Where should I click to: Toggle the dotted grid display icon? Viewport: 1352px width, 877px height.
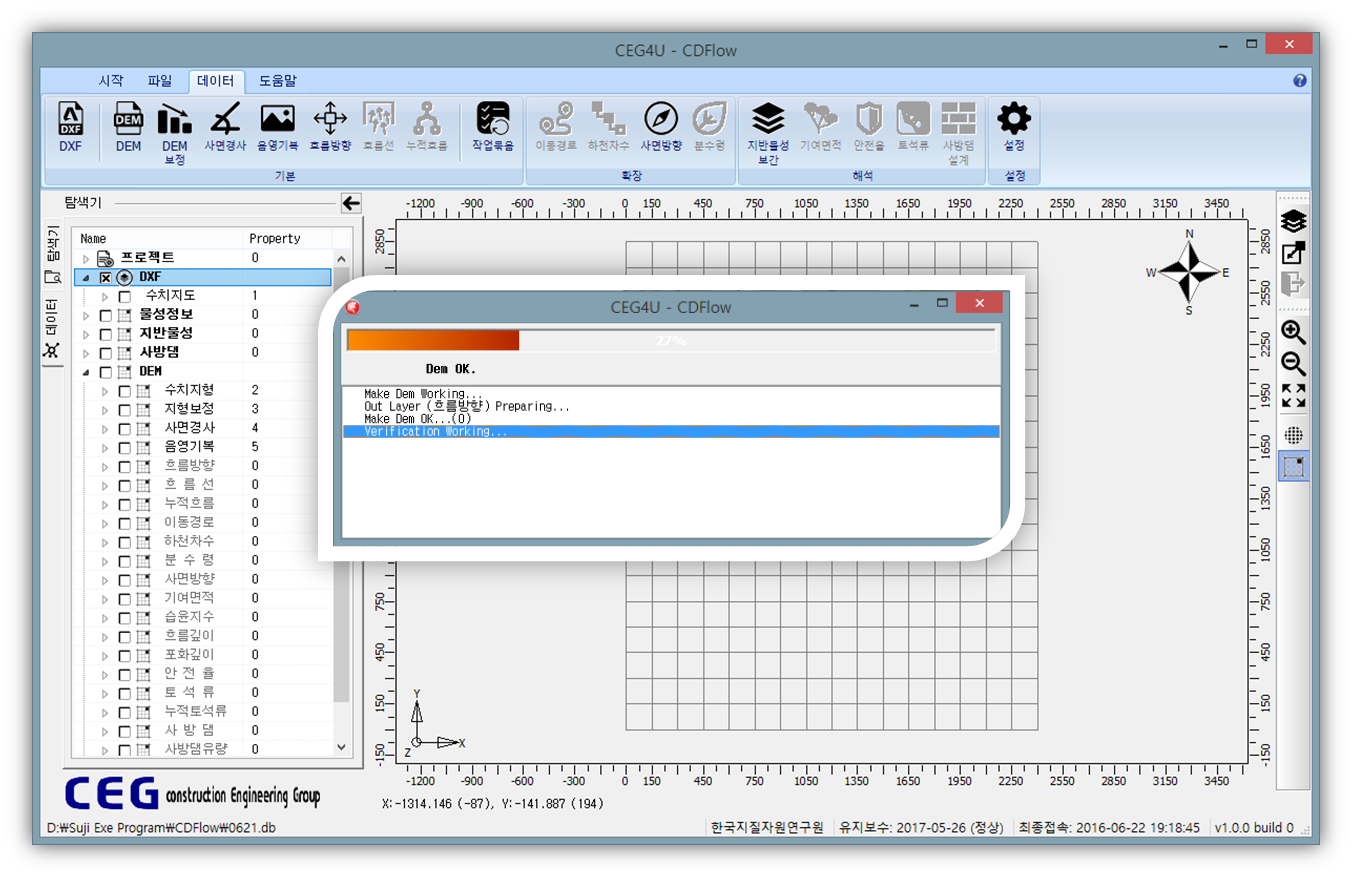point(1293,435)
